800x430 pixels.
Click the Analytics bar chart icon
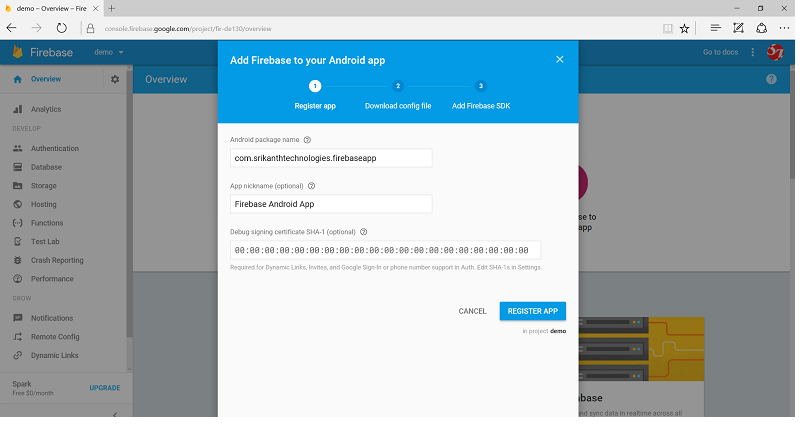tap(18, 109)
